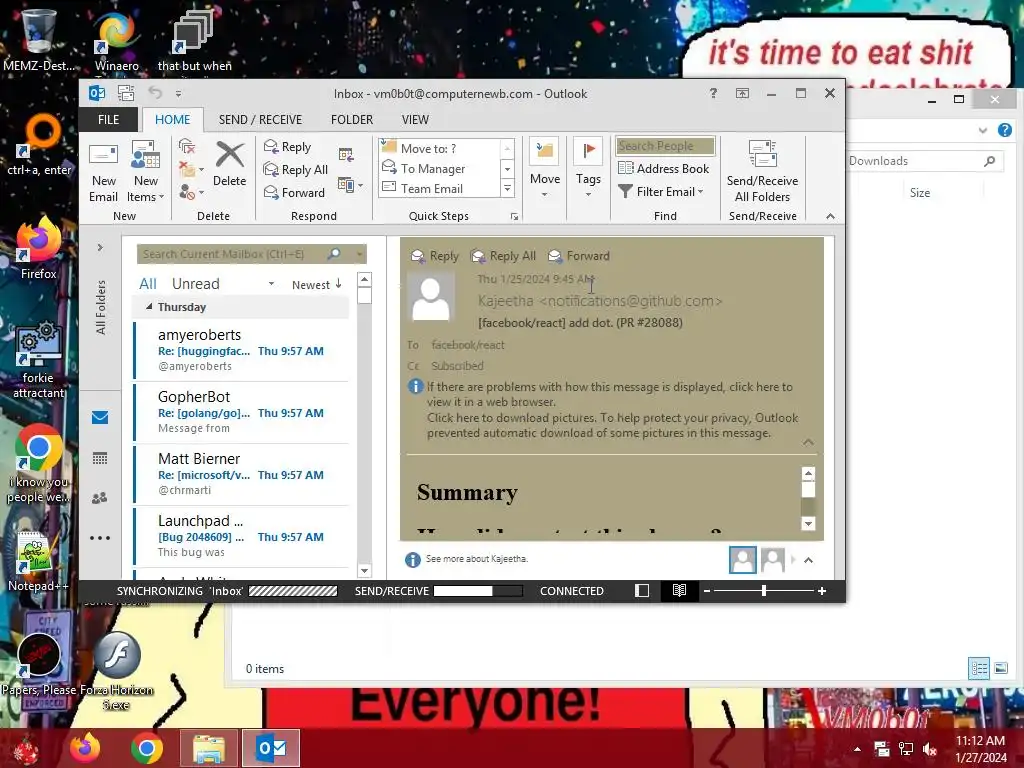Open Outlook Help question mark
The height and width of the screenshot is (768, 1024).
pos(713,93)
